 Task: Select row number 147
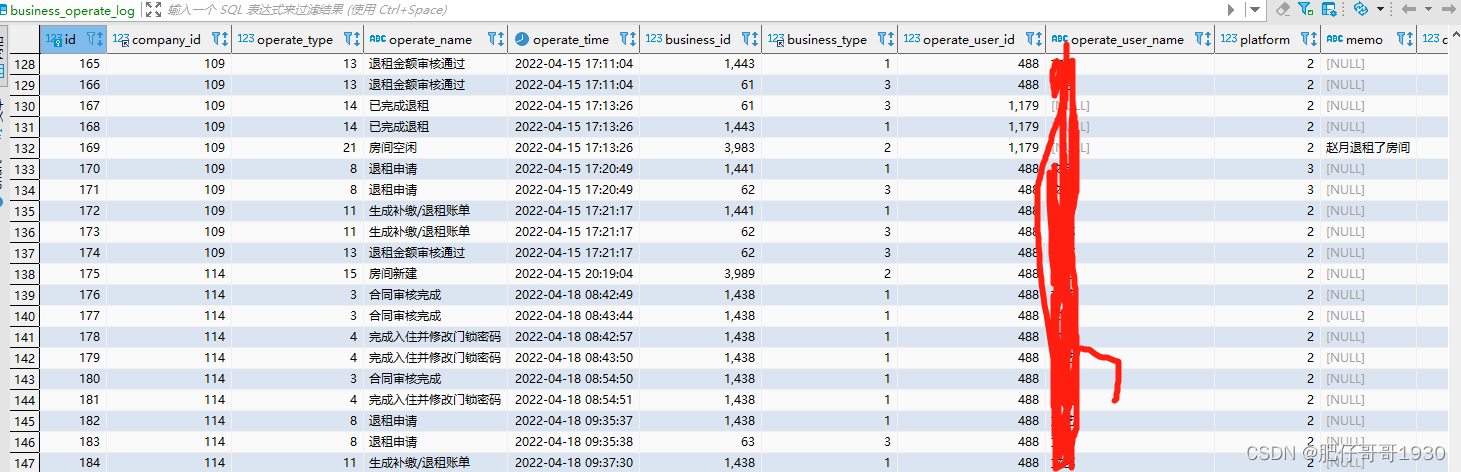[25, 463]
